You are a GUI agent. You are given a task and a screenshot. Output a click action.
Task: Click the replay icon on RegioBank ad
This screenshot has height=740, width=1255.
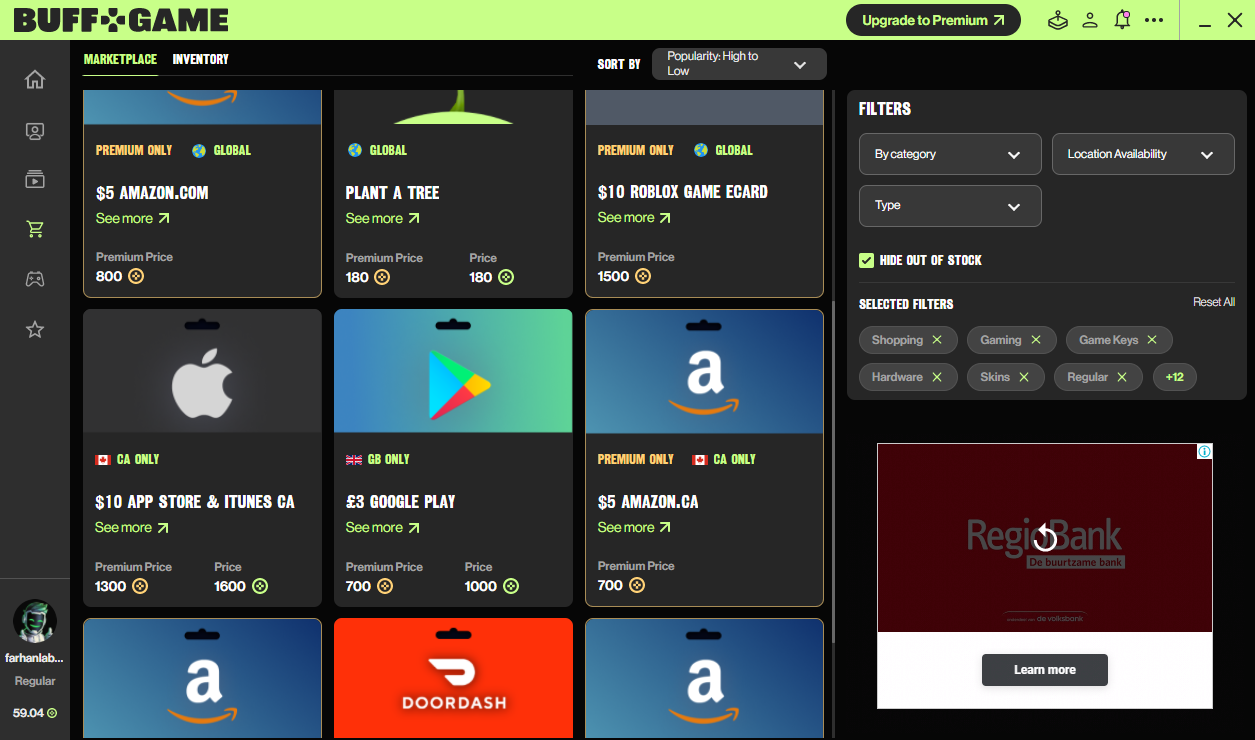(x=1045, y=538)
